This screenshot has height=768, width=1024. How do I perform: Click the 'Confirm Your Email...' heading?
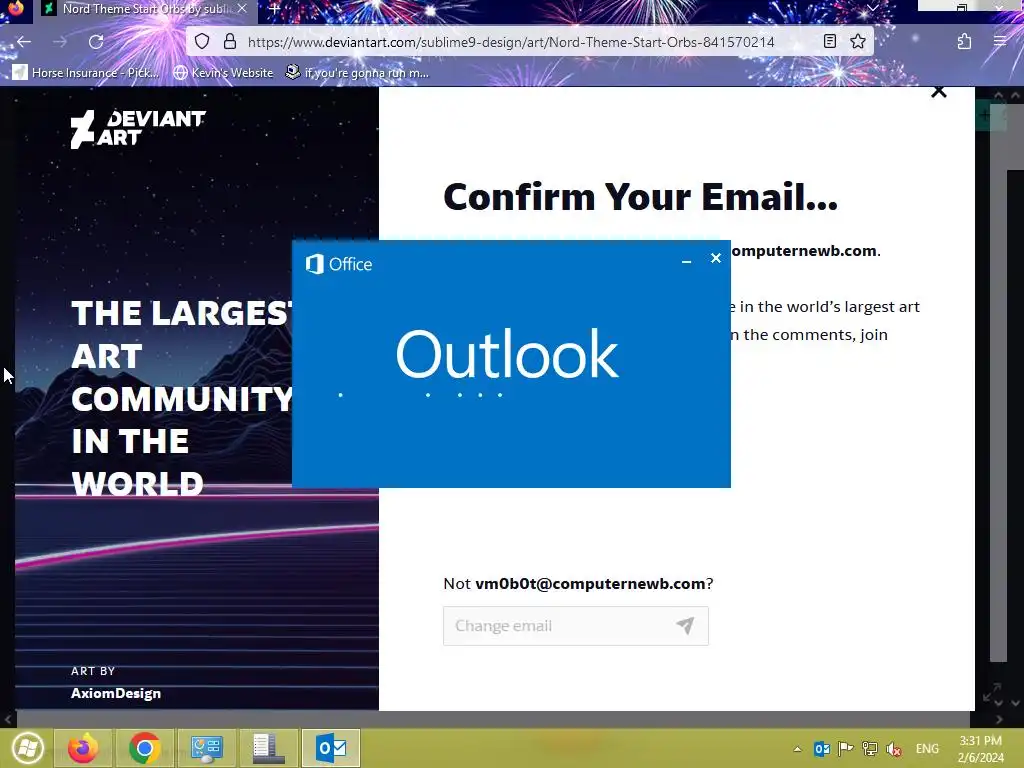click(640, 197)
